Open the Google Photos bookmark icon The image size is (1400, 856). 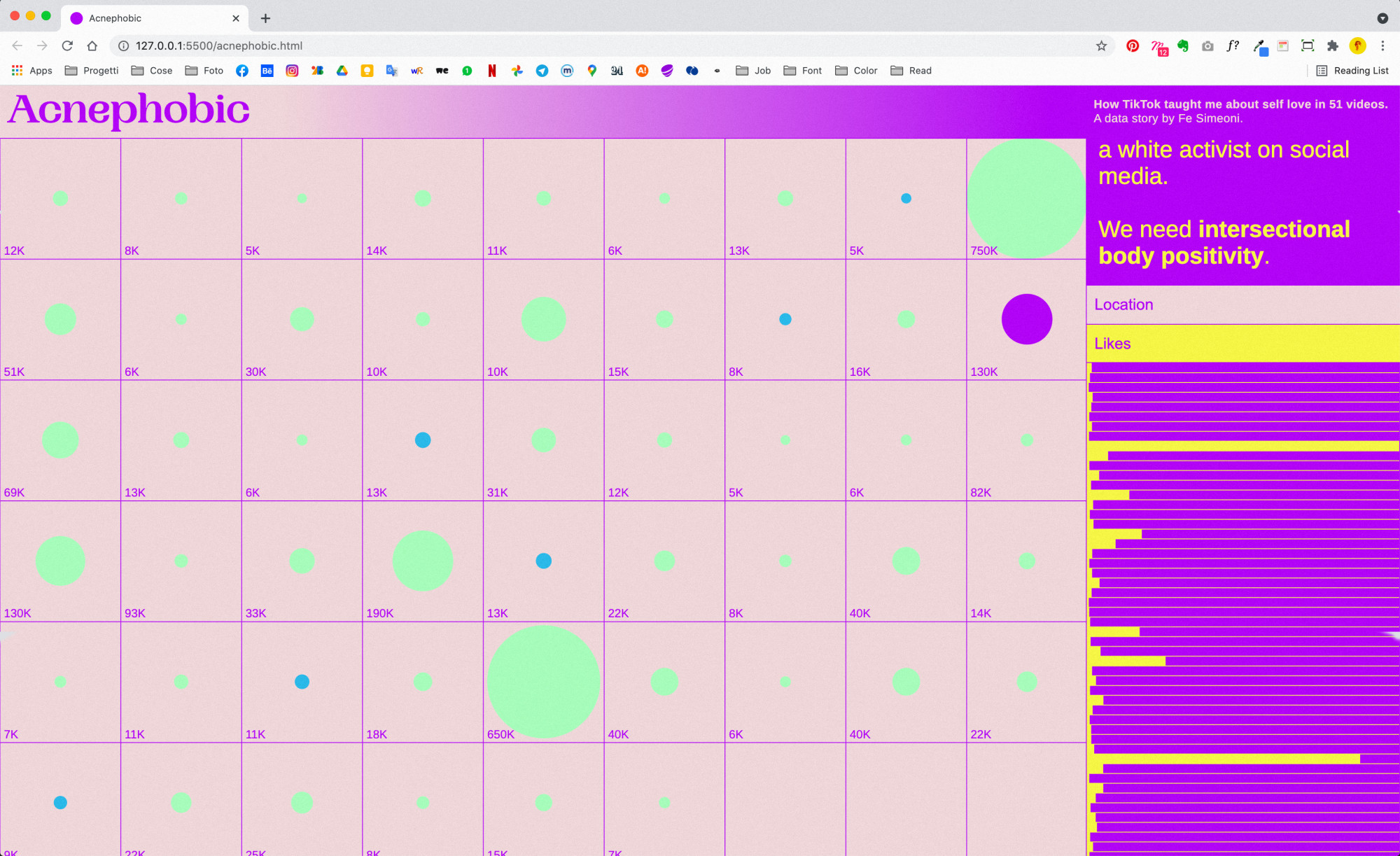[x=517, y=71]
